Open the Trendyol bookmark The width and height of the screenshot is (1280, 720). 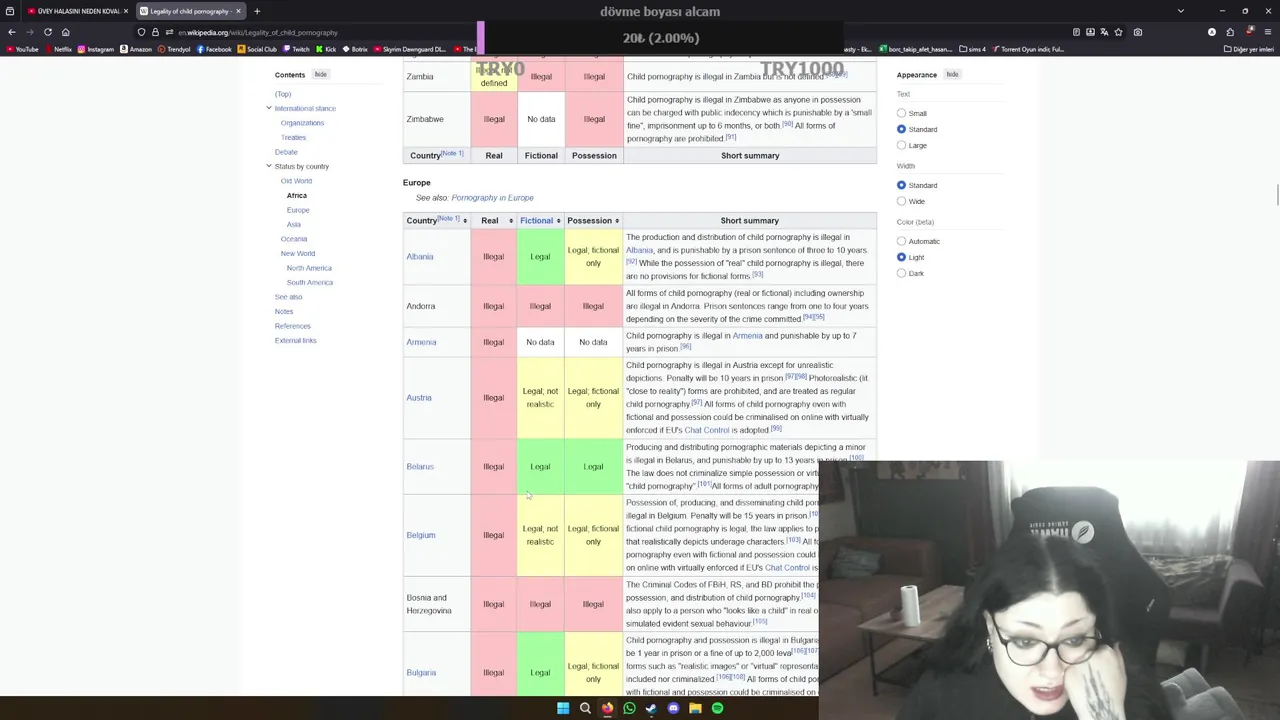pyautogui.click(x=174, y=49)
